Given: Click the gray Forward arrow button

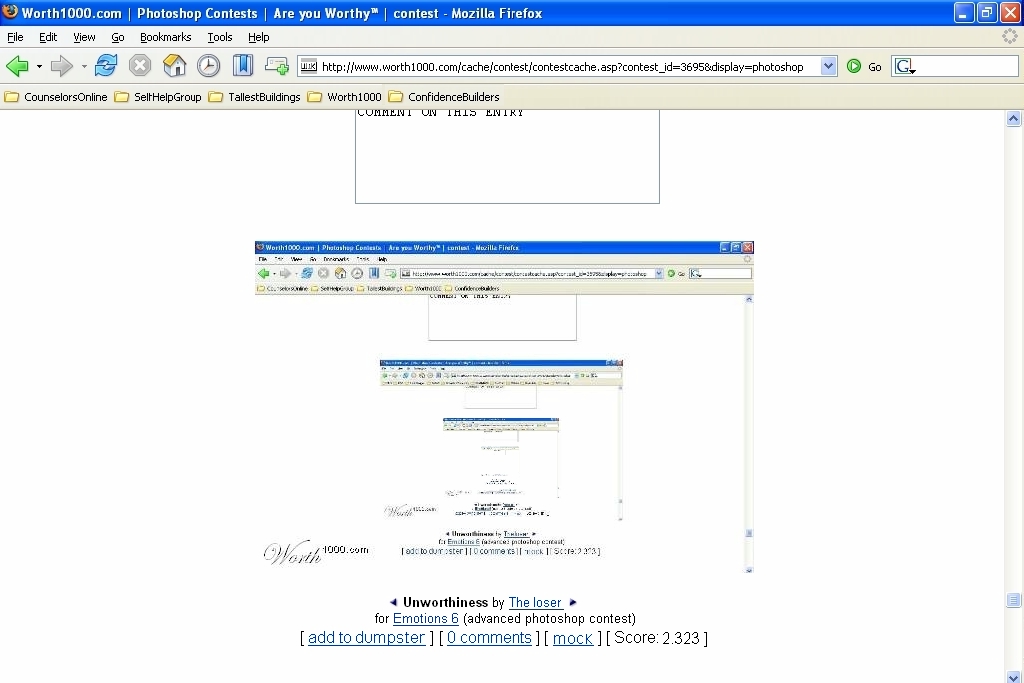Looking at the screenshot, I should (61, 66).
